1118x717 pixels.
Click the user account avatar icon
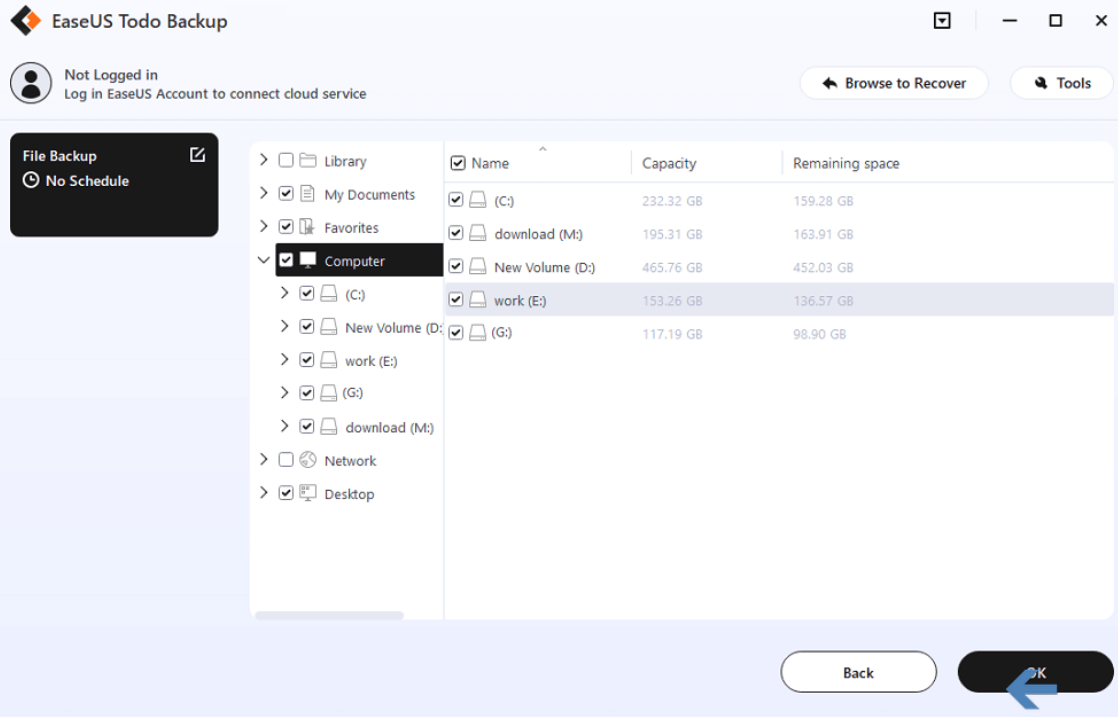[x=31, y=83]
